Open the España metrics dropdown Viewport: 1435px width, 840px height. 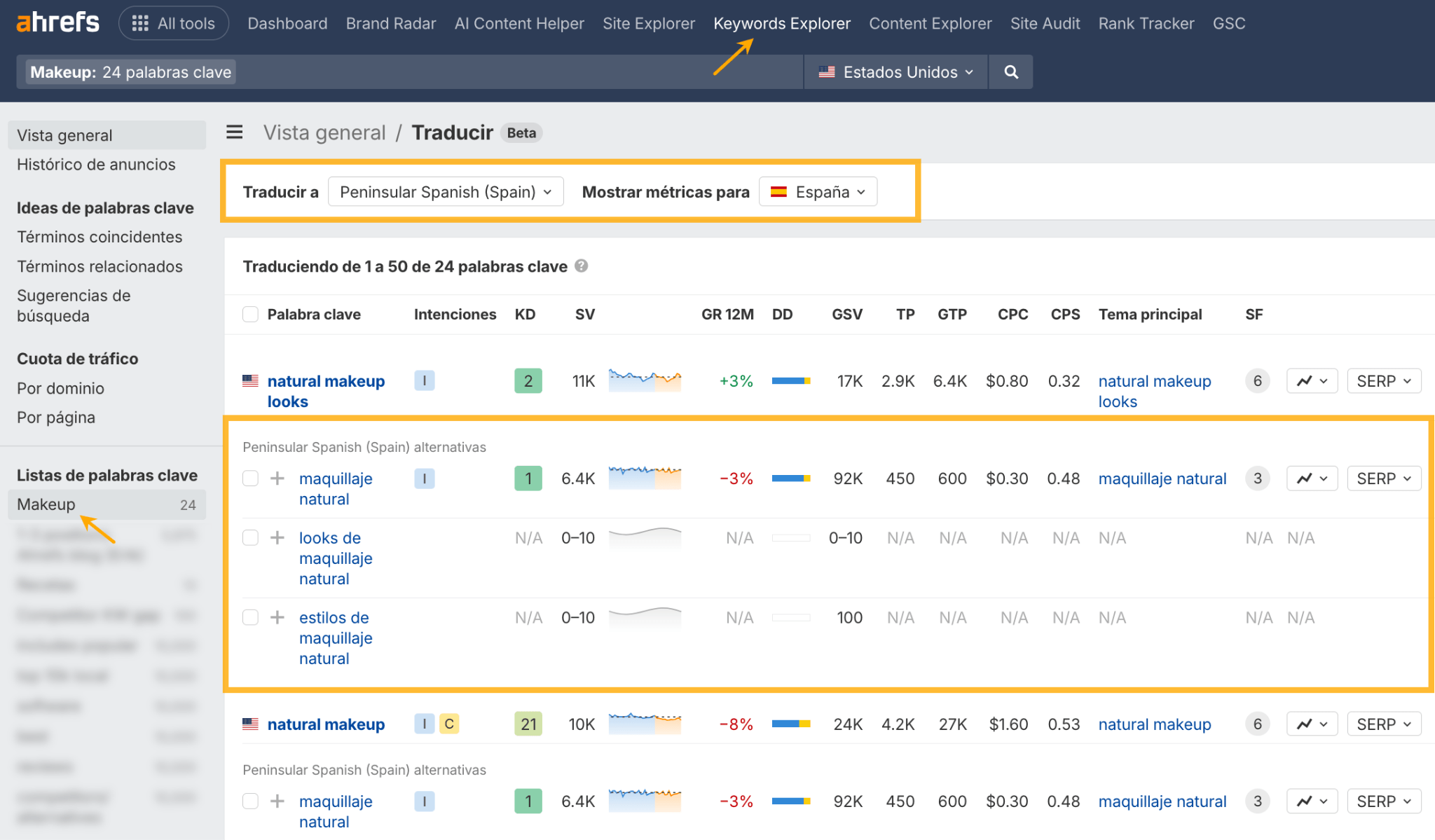click(x=817, y=191)
